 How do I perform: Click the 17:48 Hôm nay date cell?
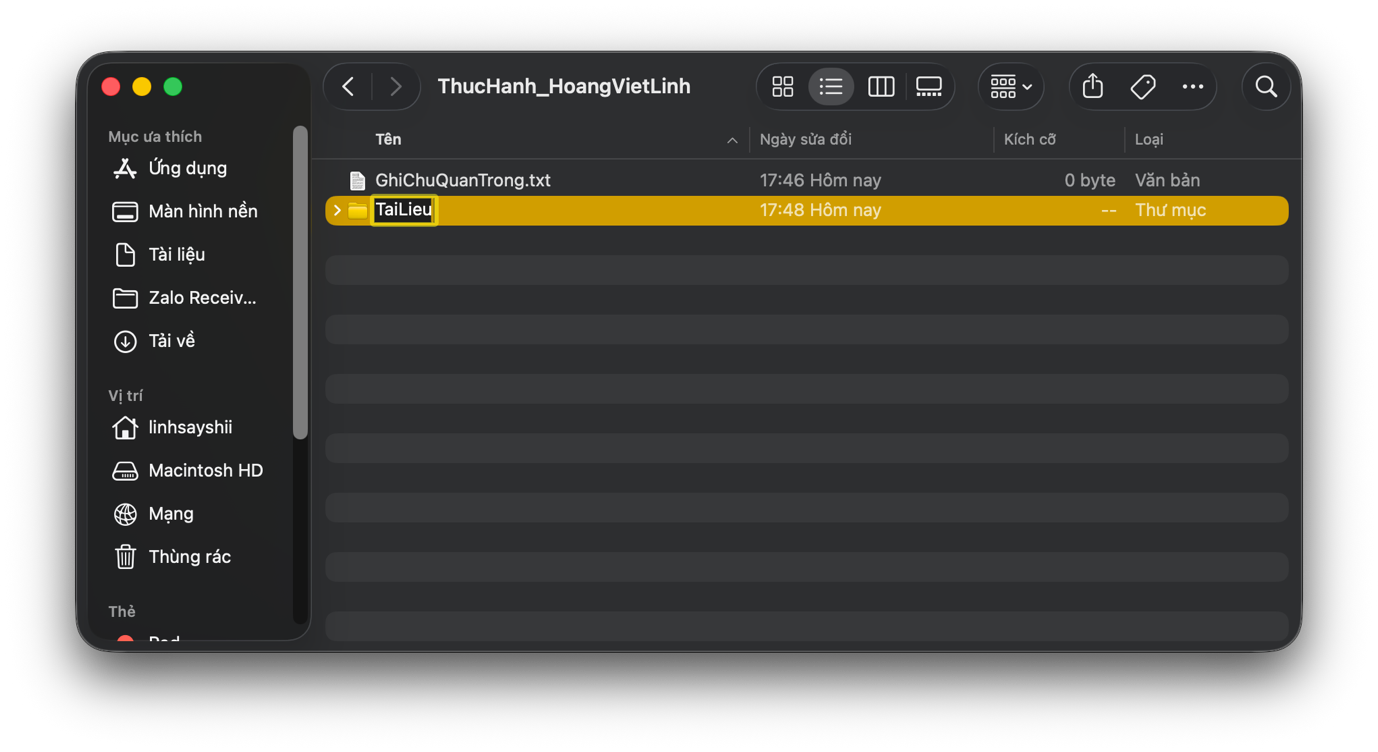pos(820,210)
